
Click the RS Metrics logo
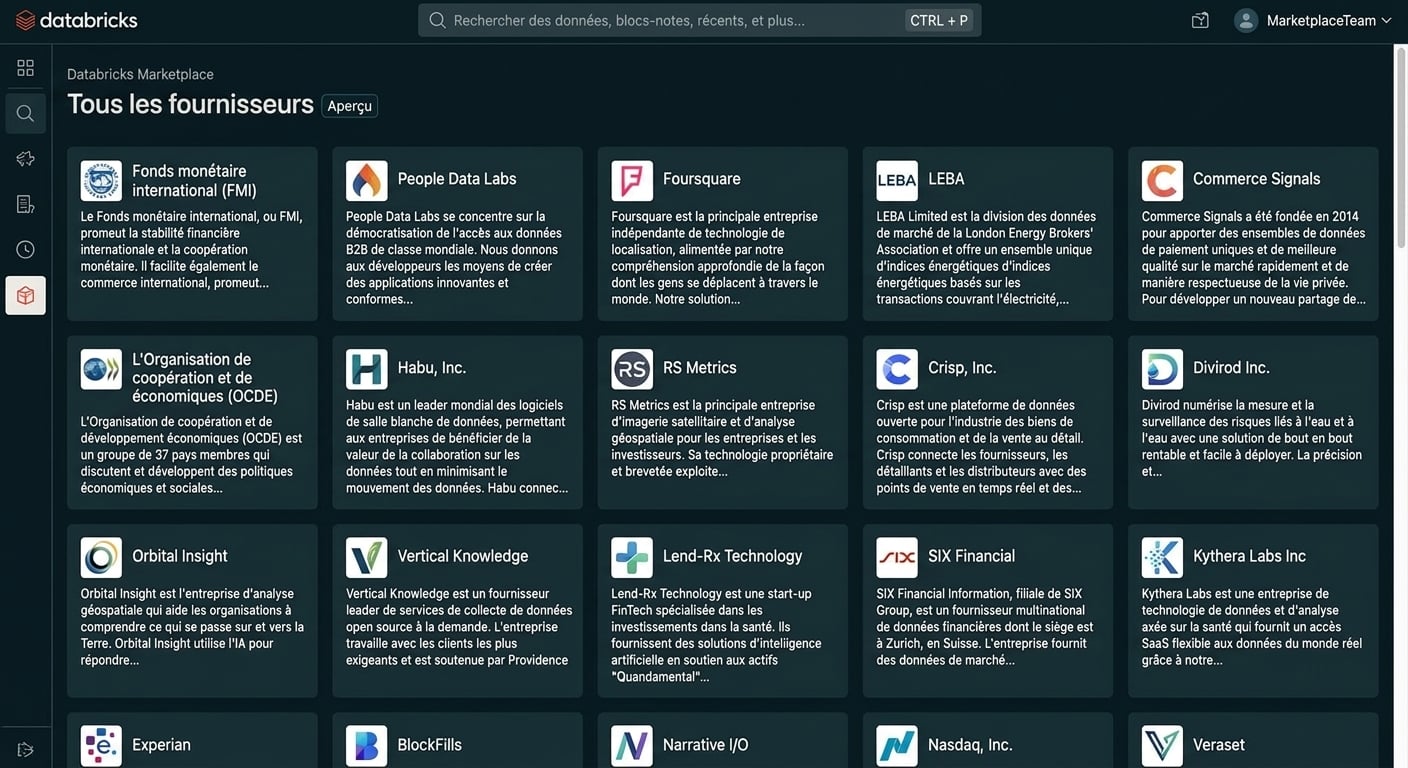(632, 369)
